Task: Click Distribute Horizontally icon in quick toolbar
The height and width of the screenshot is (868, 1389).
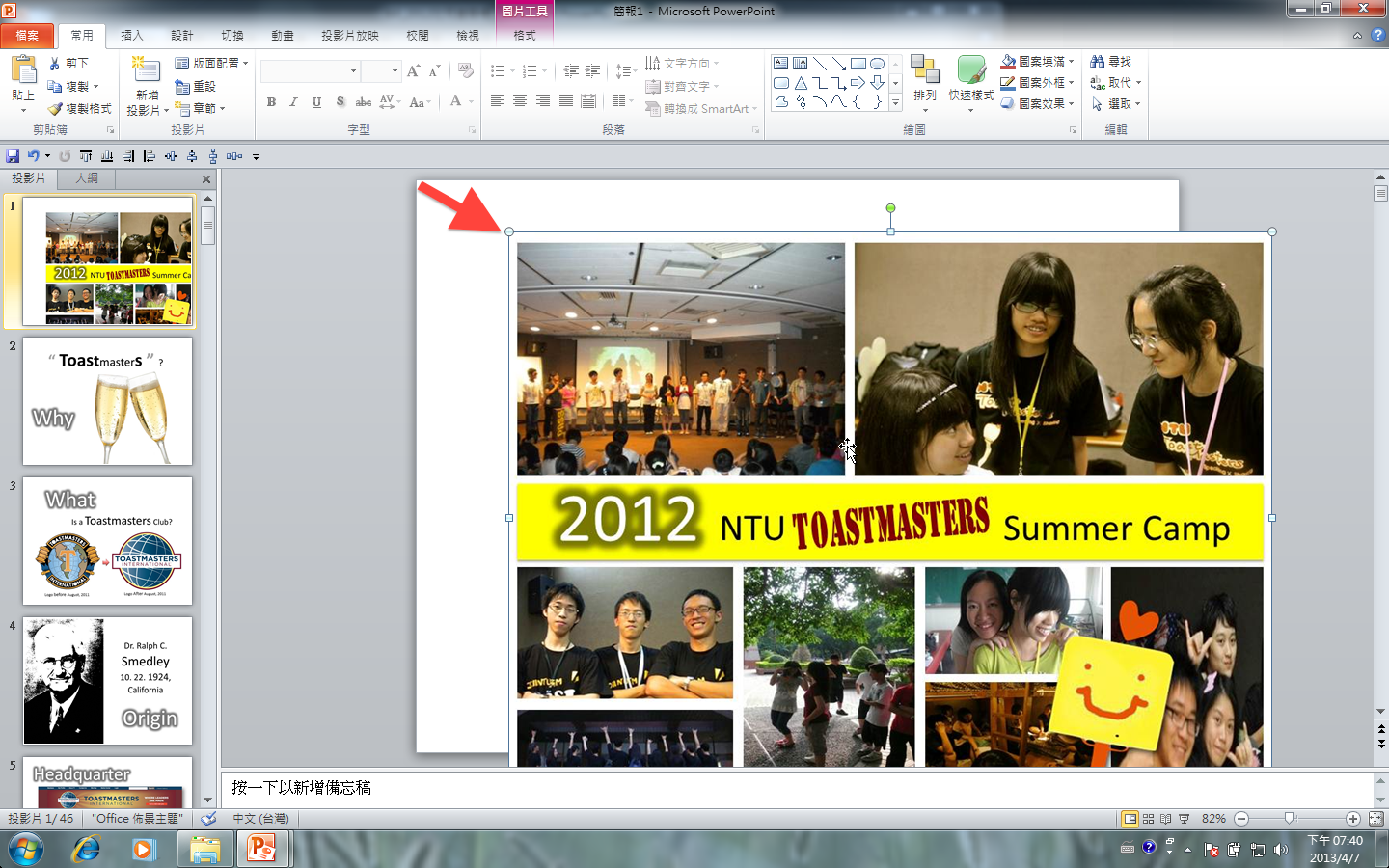Action: (x=234, y=156)
